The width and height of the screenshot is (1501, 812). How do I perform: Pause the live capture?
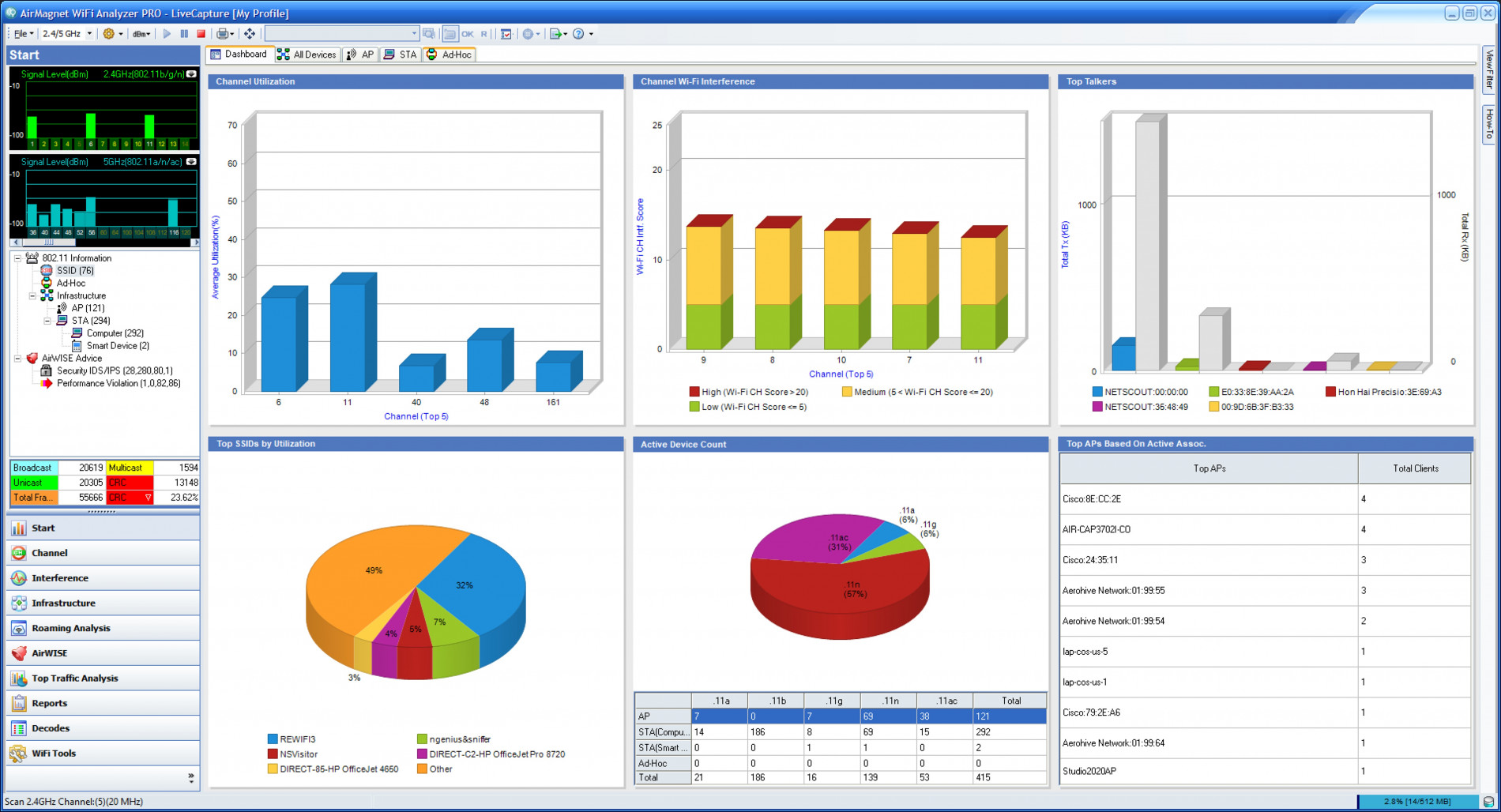184,34
